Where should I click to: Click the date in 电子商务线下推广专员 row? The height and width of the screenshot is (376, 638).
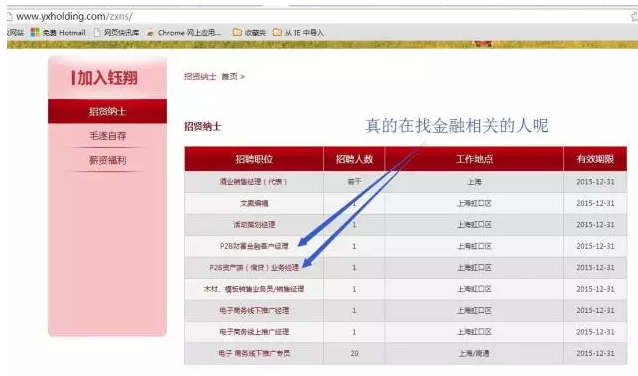tap(595, 353)
